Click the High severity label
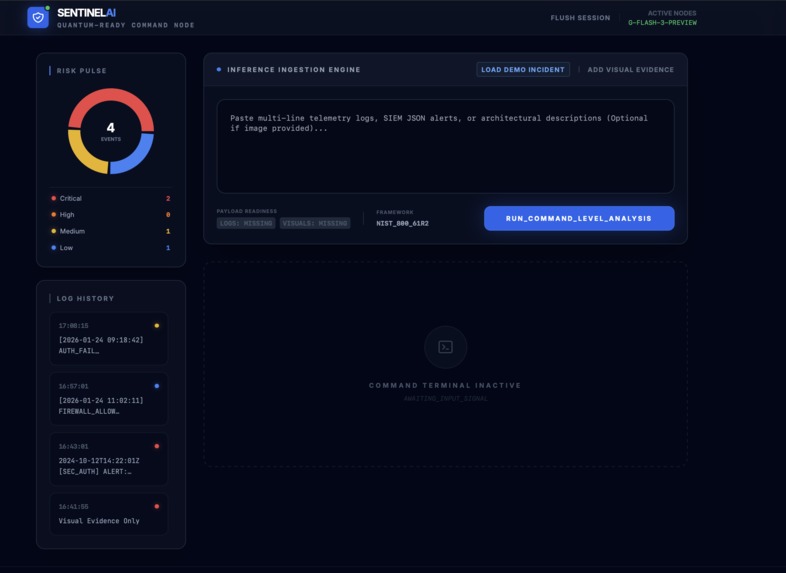The image size is (786, 573). [67, 215]
